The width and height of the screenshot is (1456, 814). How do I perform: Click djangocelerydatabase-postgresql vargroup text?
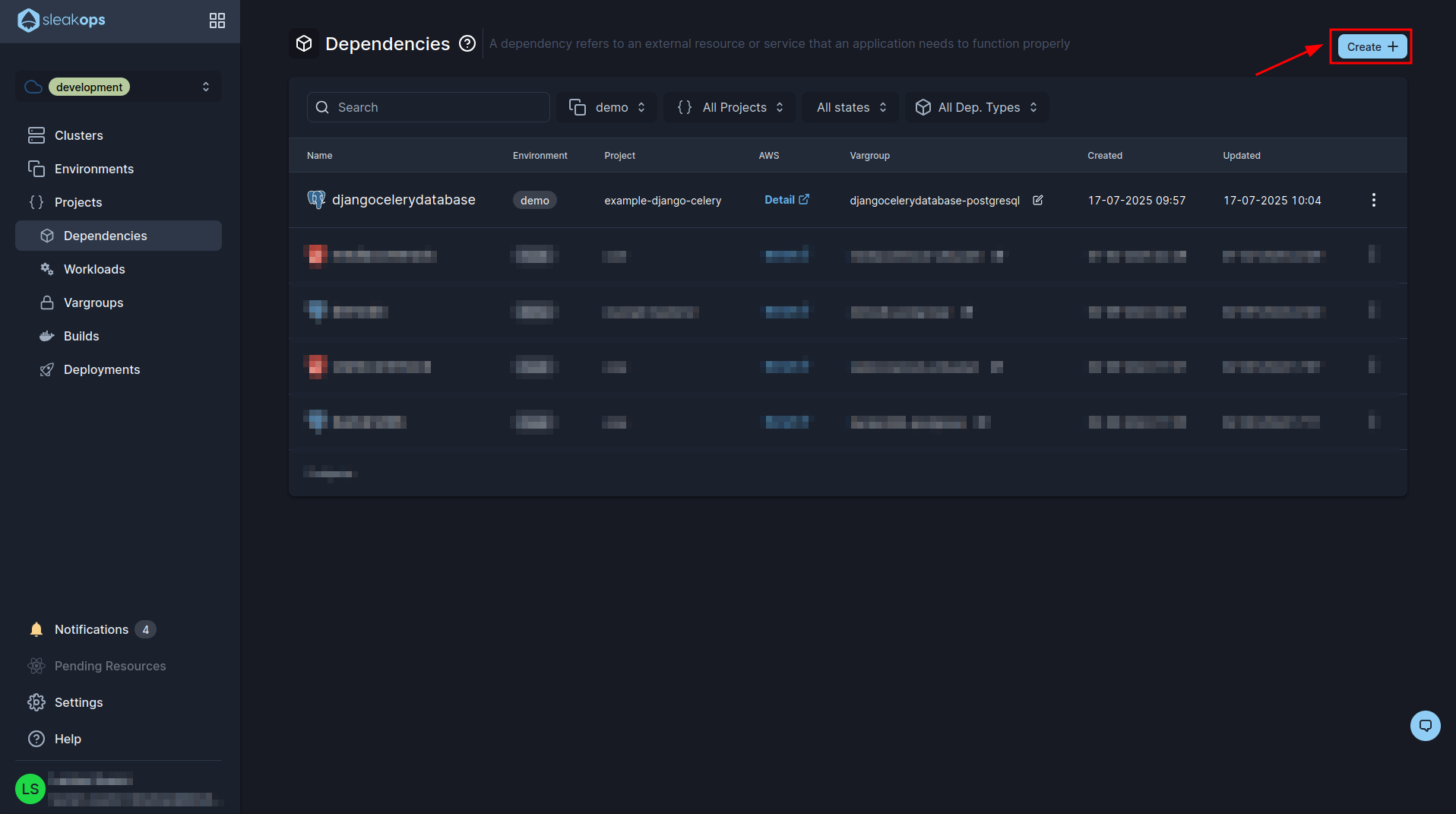pyautogui.click(x=935, y=201)
